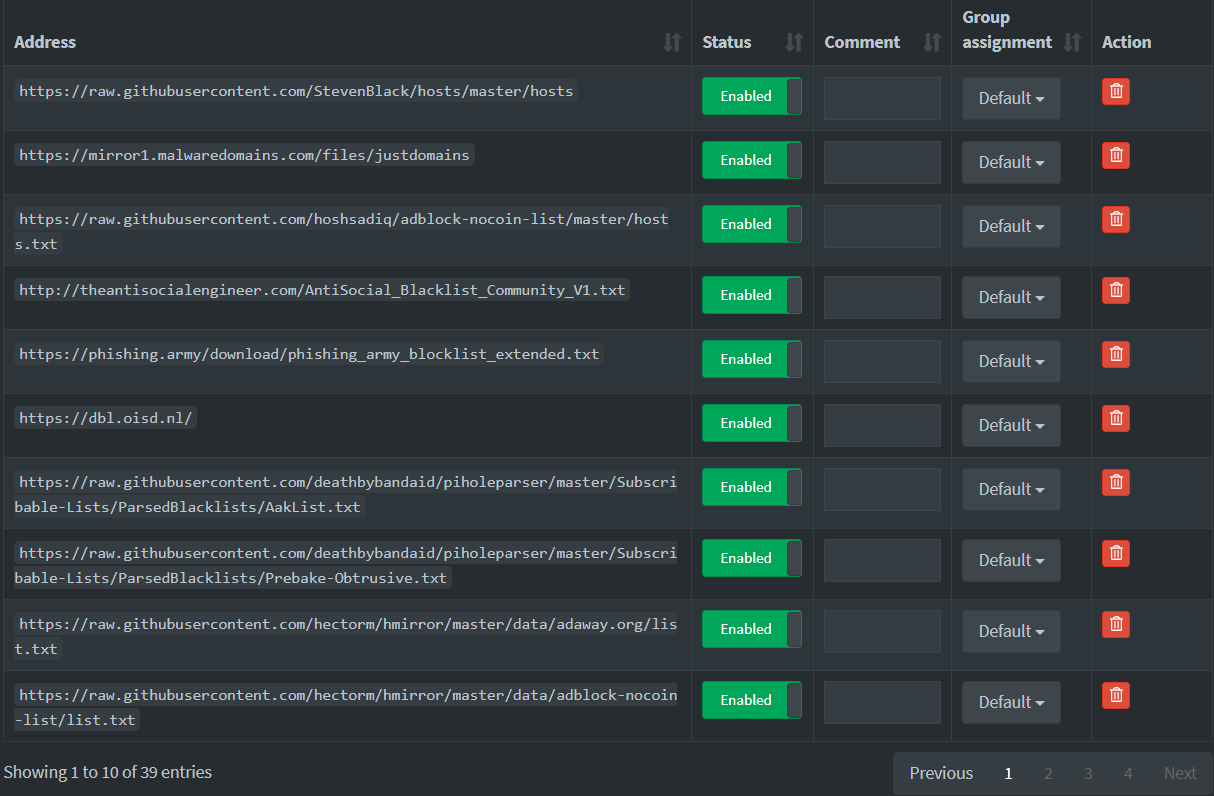Edit comment for AakList.txt row
The height and width of the screenshot is (796, 1214).
pyautogui.click(x=882, y=489)
